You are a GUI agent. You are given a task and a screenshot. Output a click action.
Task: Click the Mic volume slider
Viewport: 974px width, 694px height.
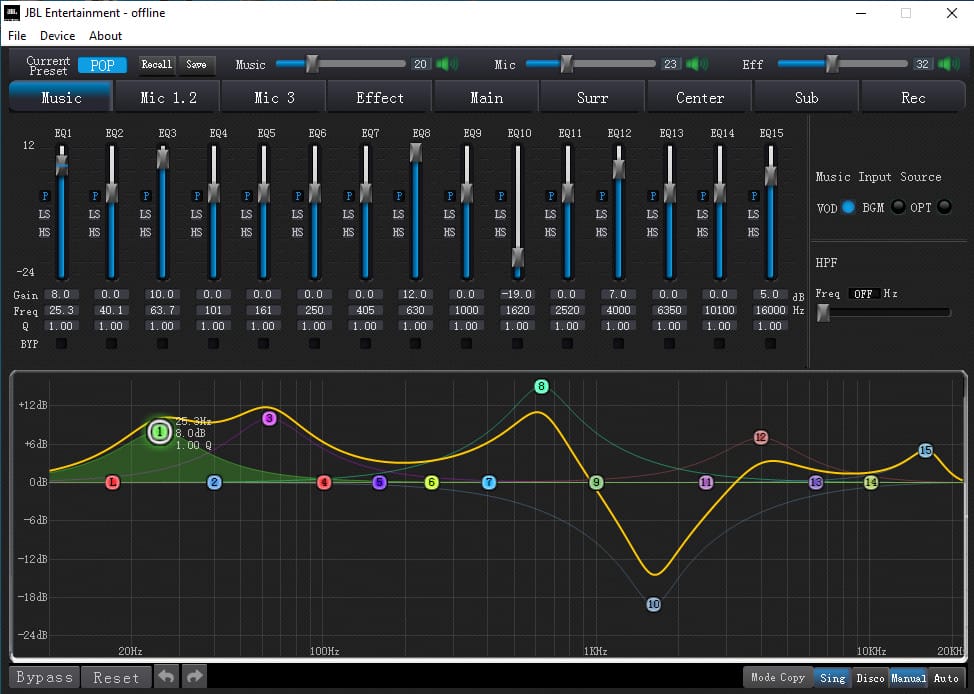pos(591,63)
